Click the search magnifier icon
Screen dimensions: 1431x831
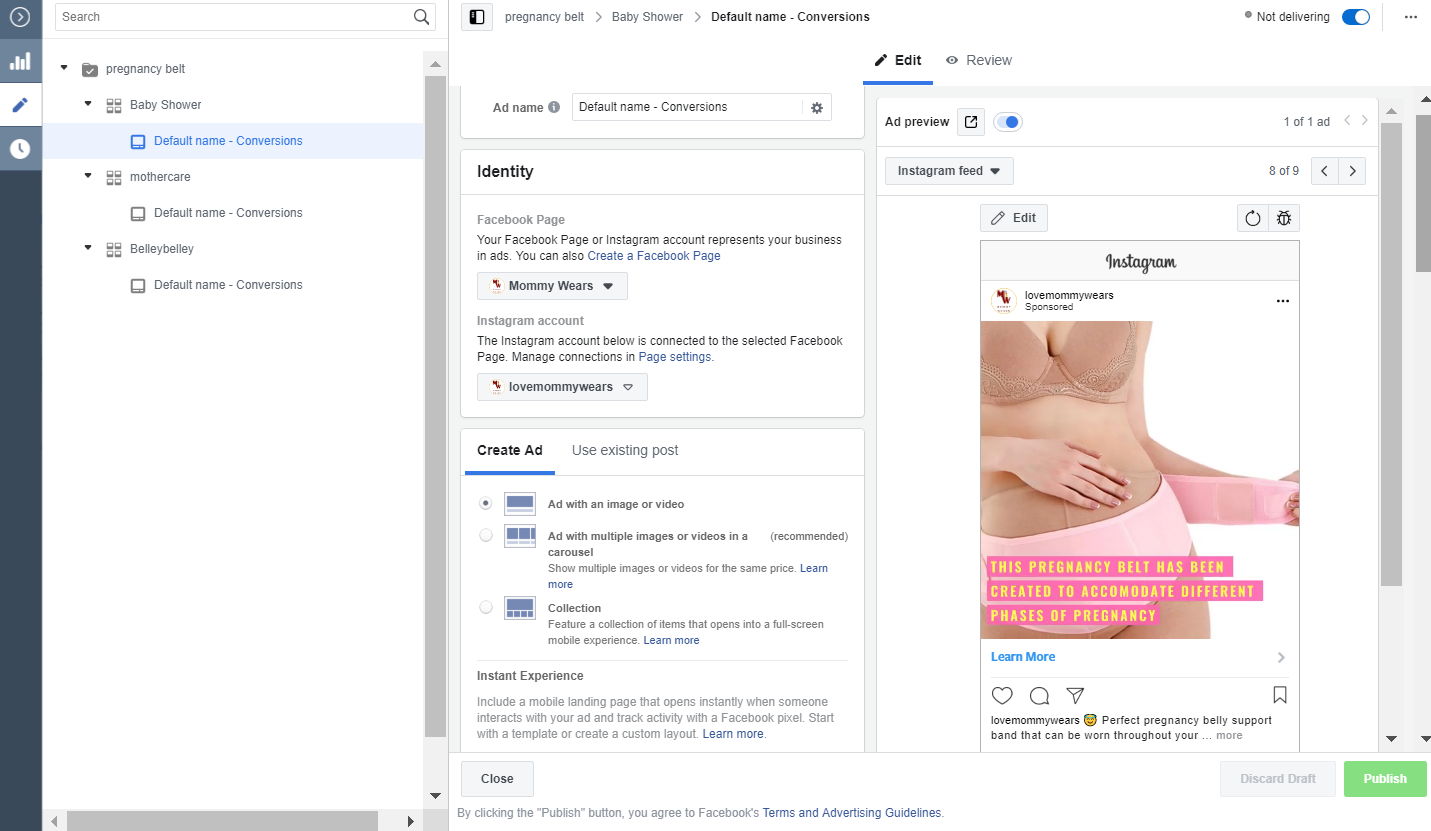pos(422,17)
